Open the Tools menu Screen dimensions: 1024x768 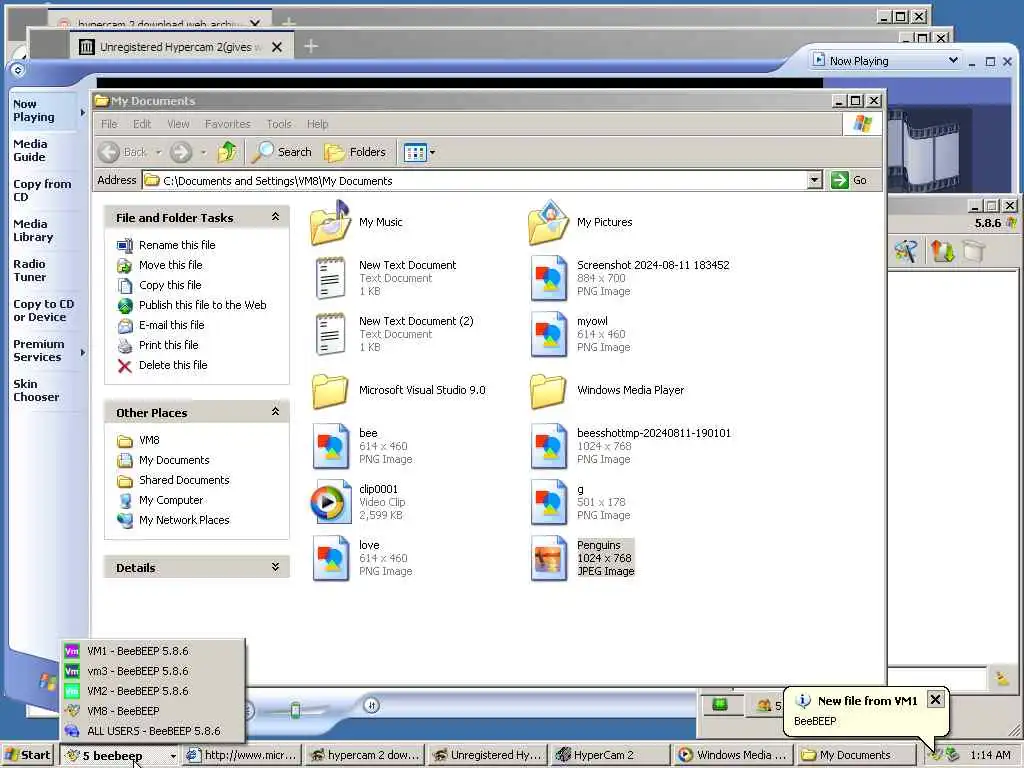point(279,124)
